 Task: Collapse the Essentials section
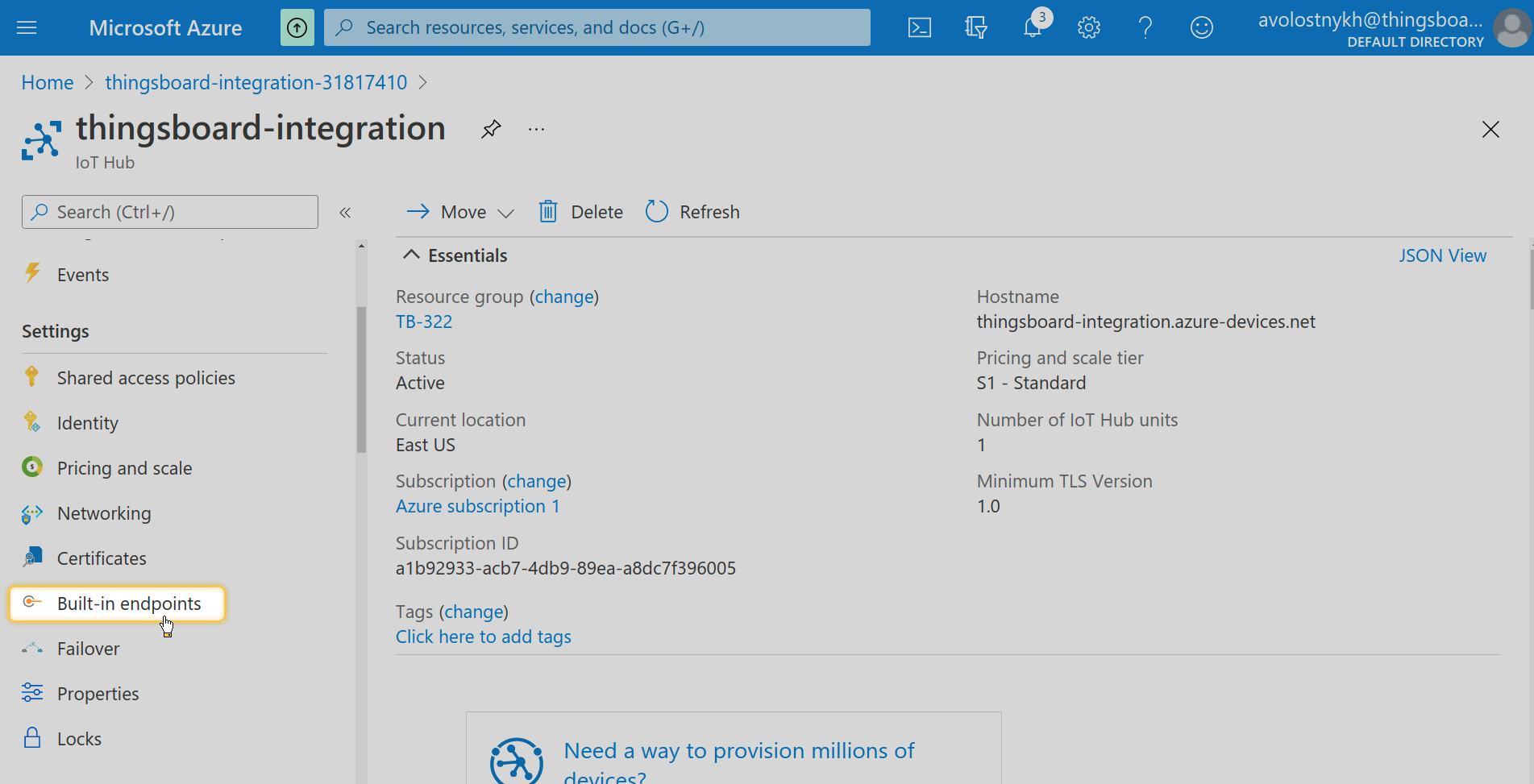click(411, 255)
